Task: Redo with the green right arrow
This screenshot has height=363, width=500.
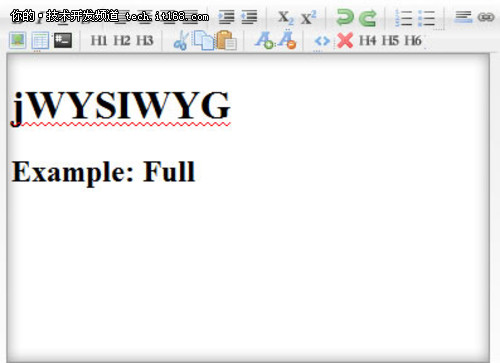Action: [x=368, y=17]
